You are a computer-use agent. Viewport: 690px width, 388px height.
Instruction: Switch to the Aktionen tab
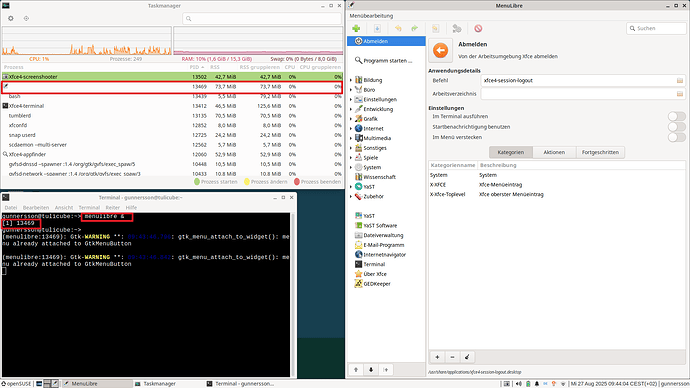[554, 152]
